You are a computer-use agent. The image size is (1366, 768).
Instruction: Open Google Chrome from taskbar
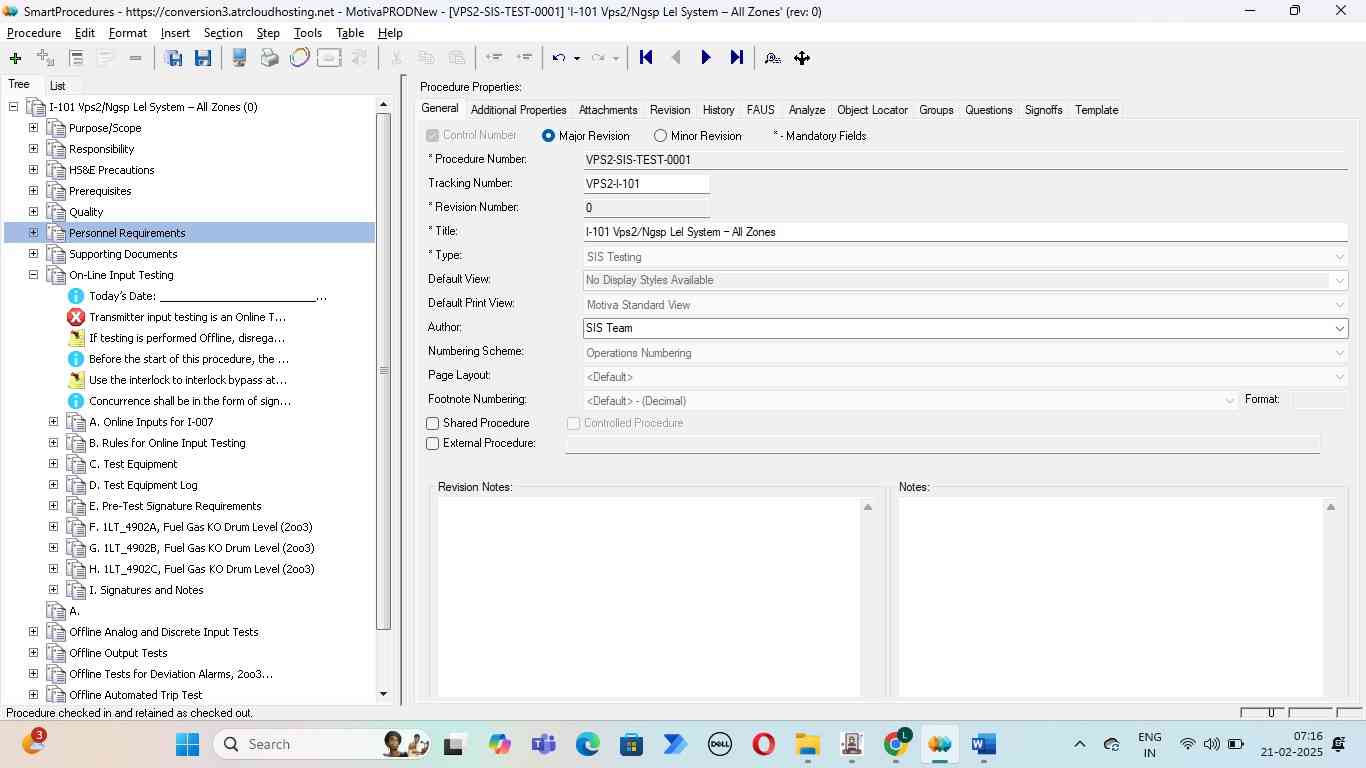point(897,744)
